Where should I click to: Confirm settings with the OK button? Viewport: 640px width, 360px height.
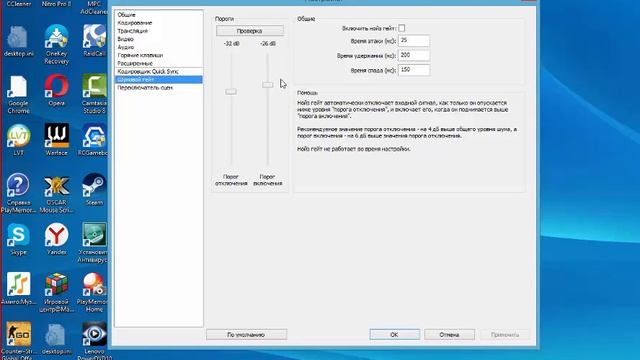(394, 335)
